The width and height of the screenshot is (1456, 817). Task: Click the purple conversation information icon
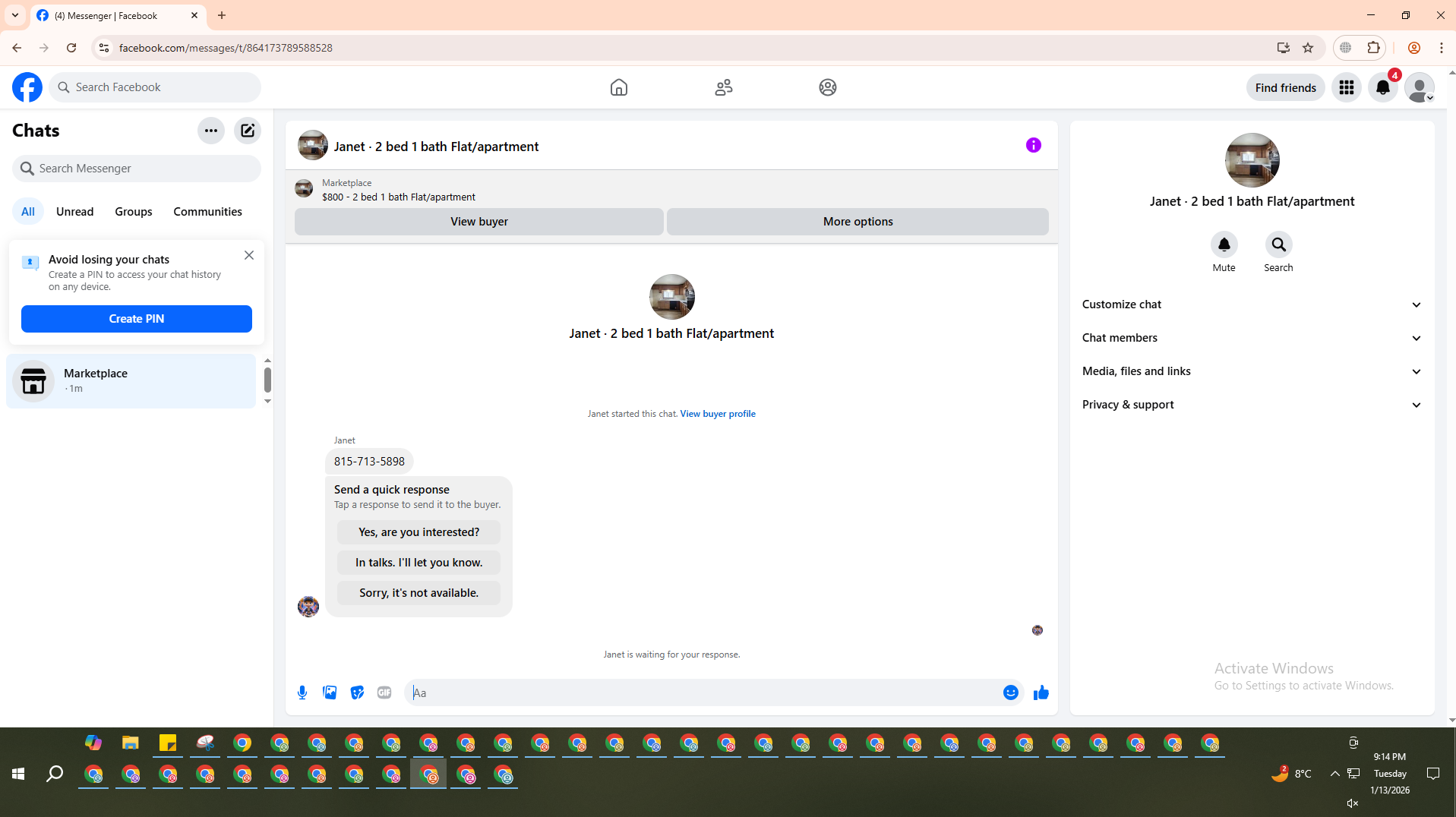[1034, 145]
